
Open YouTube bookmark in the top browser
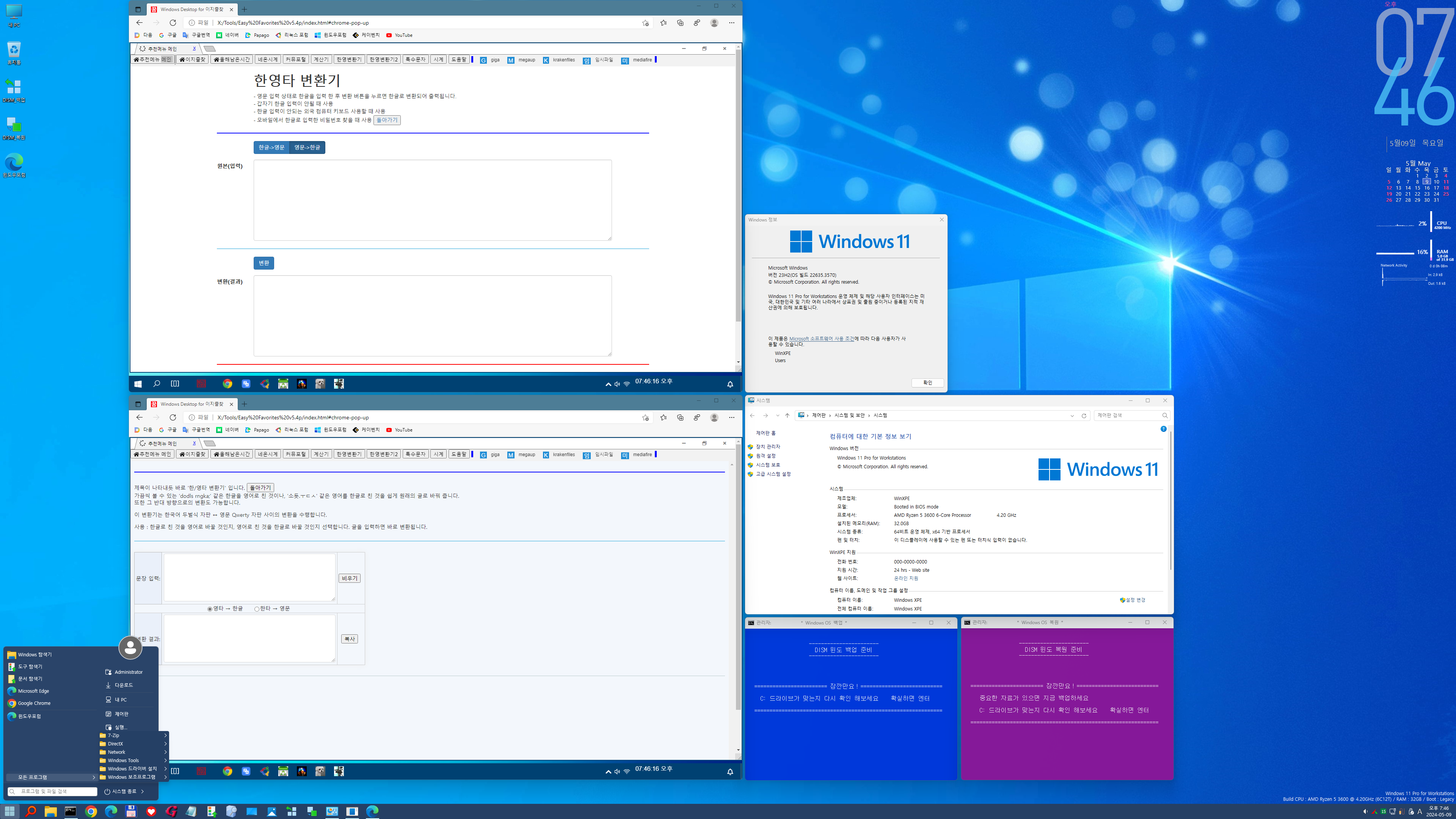[x=399, y=35]
